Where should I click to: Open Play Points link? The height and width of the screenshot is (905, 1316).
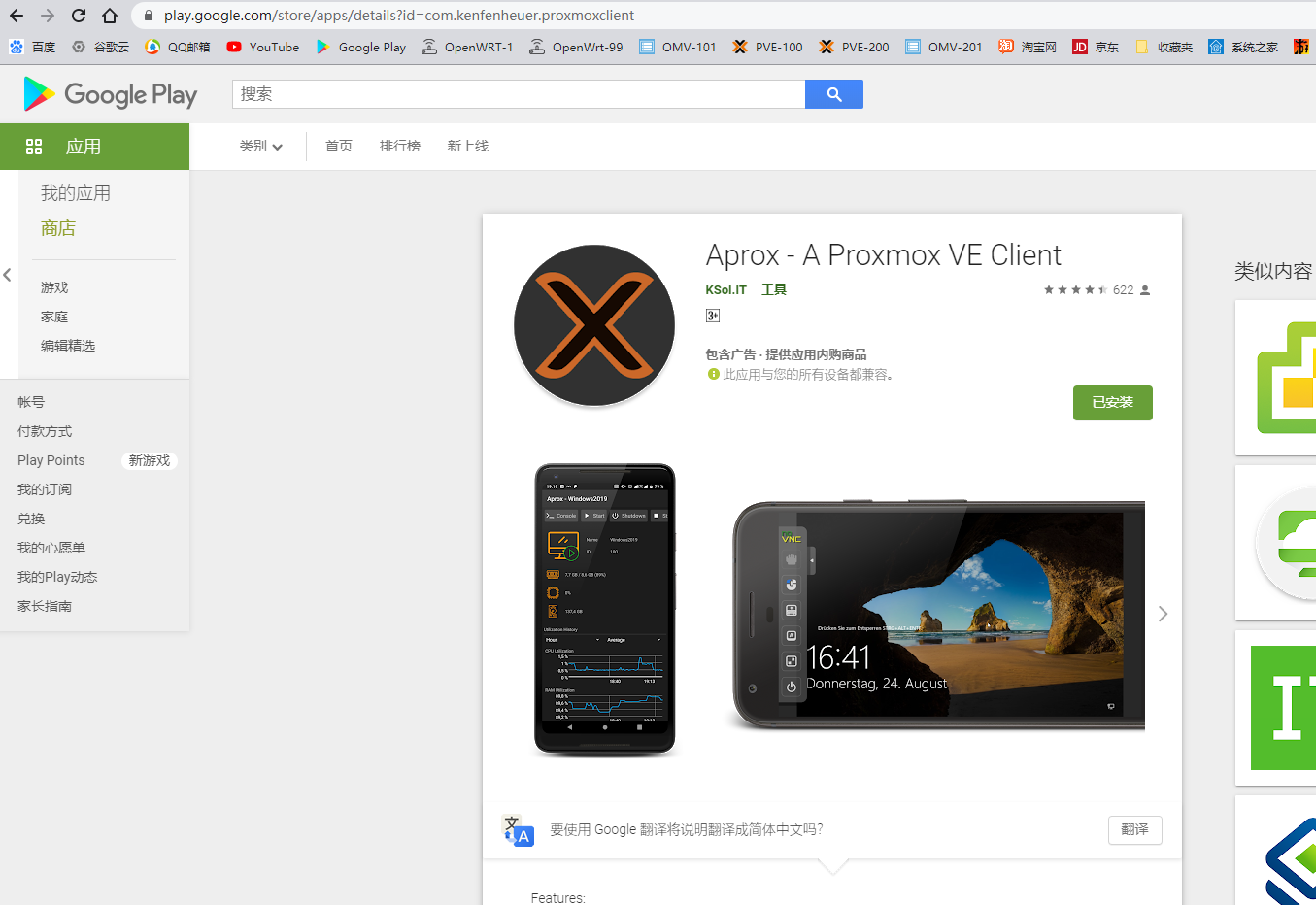(x=51, y=460)
